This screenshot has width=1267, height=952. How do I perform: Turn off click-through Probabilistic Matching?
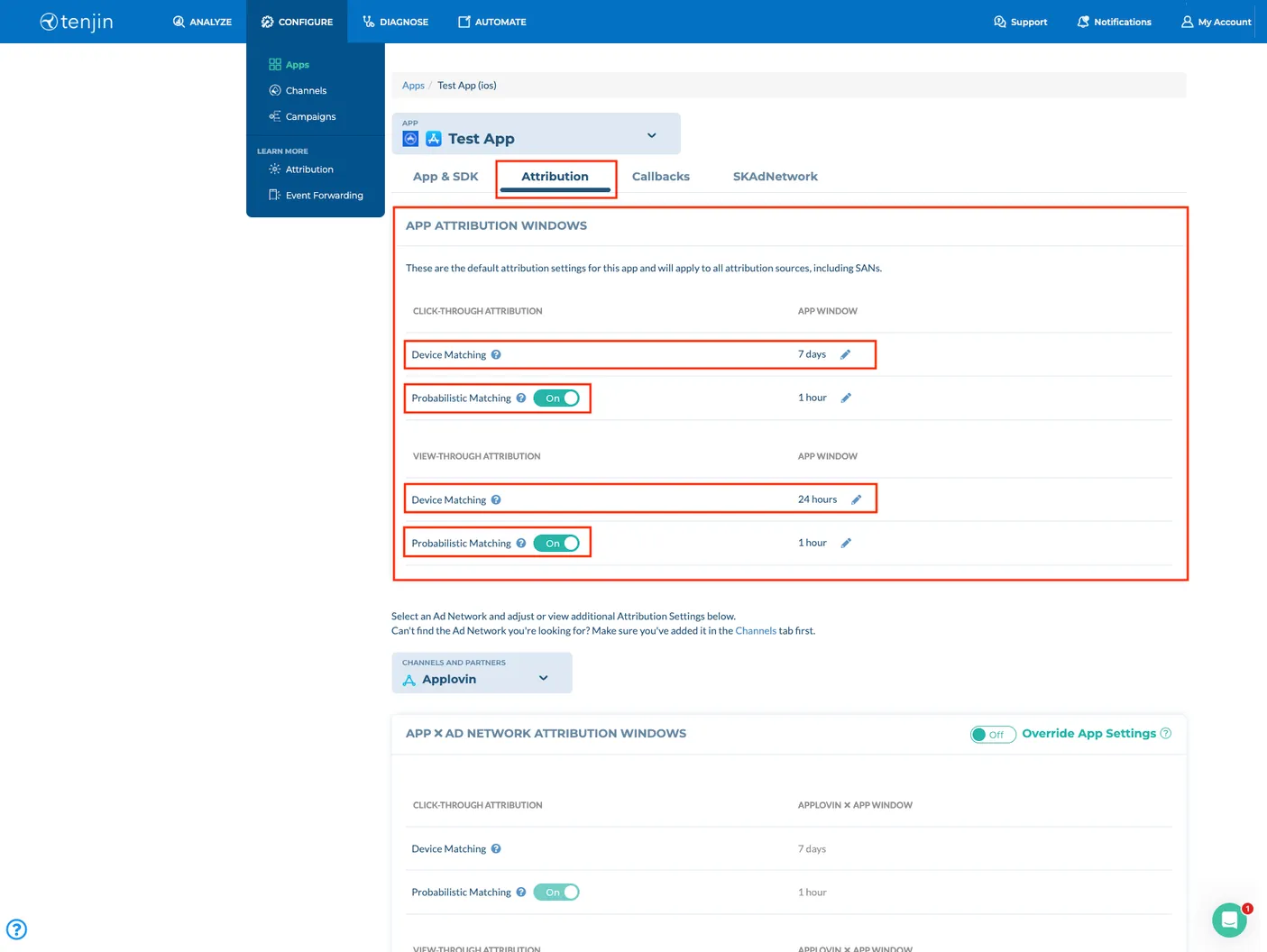click(557, 398)
